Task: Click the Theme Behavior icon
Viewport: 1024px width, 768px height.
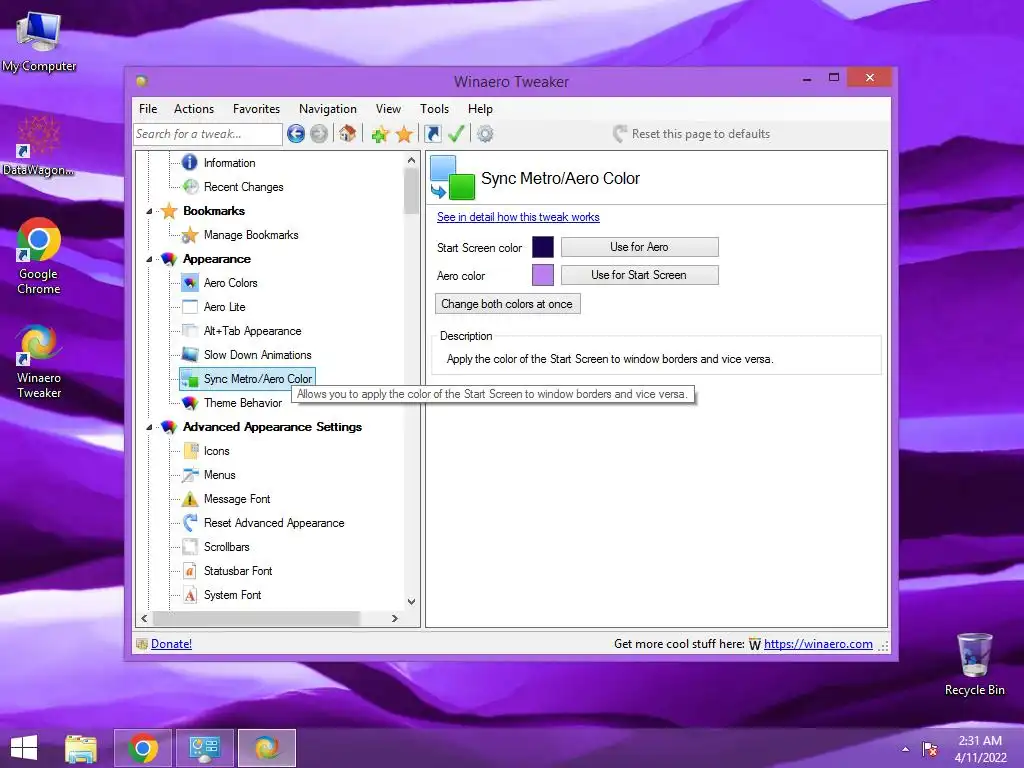Action: tap(190, 403)
